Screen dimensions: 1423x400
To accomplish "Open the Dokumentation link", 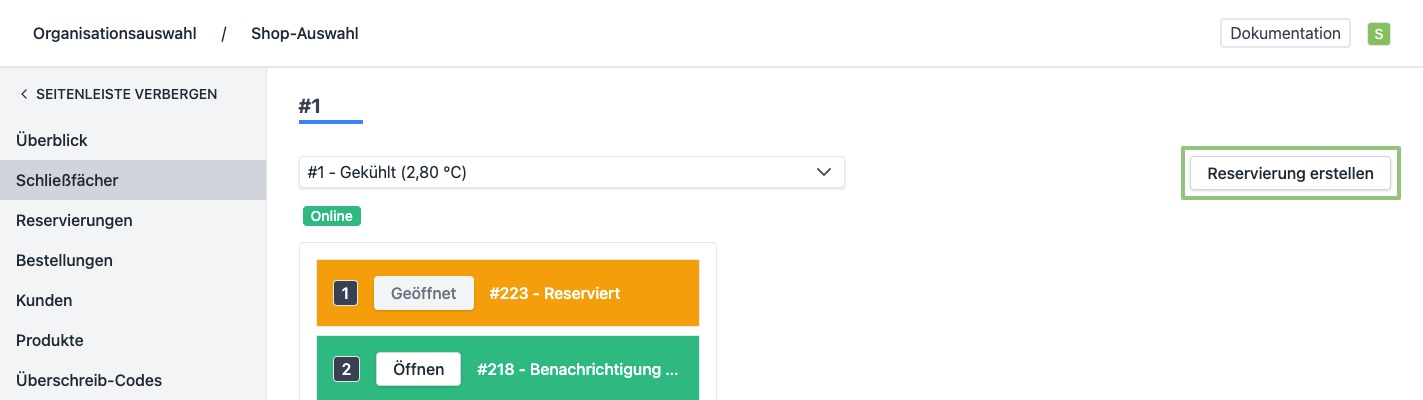I will point(1285,34).
